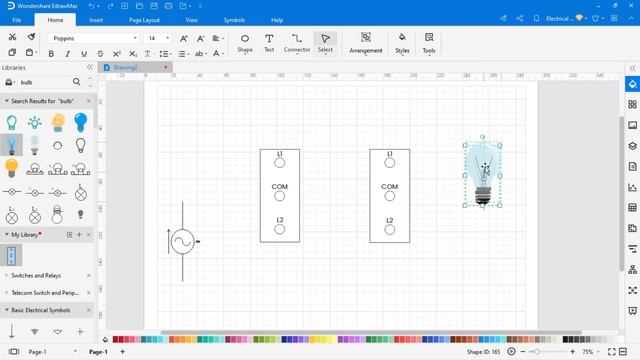Click the Format Painter icon

[31, 37]
